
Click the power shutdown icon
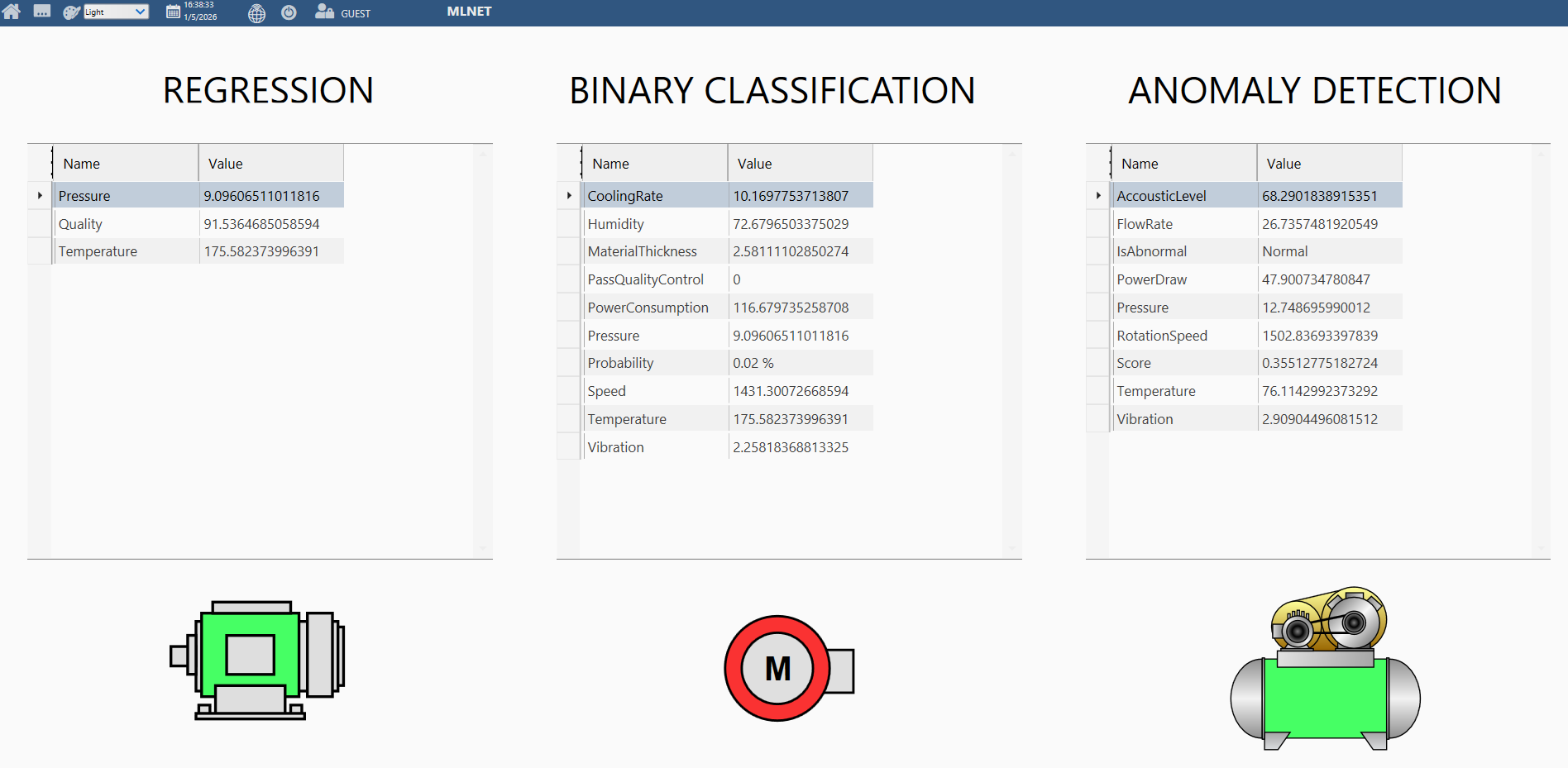289,12
